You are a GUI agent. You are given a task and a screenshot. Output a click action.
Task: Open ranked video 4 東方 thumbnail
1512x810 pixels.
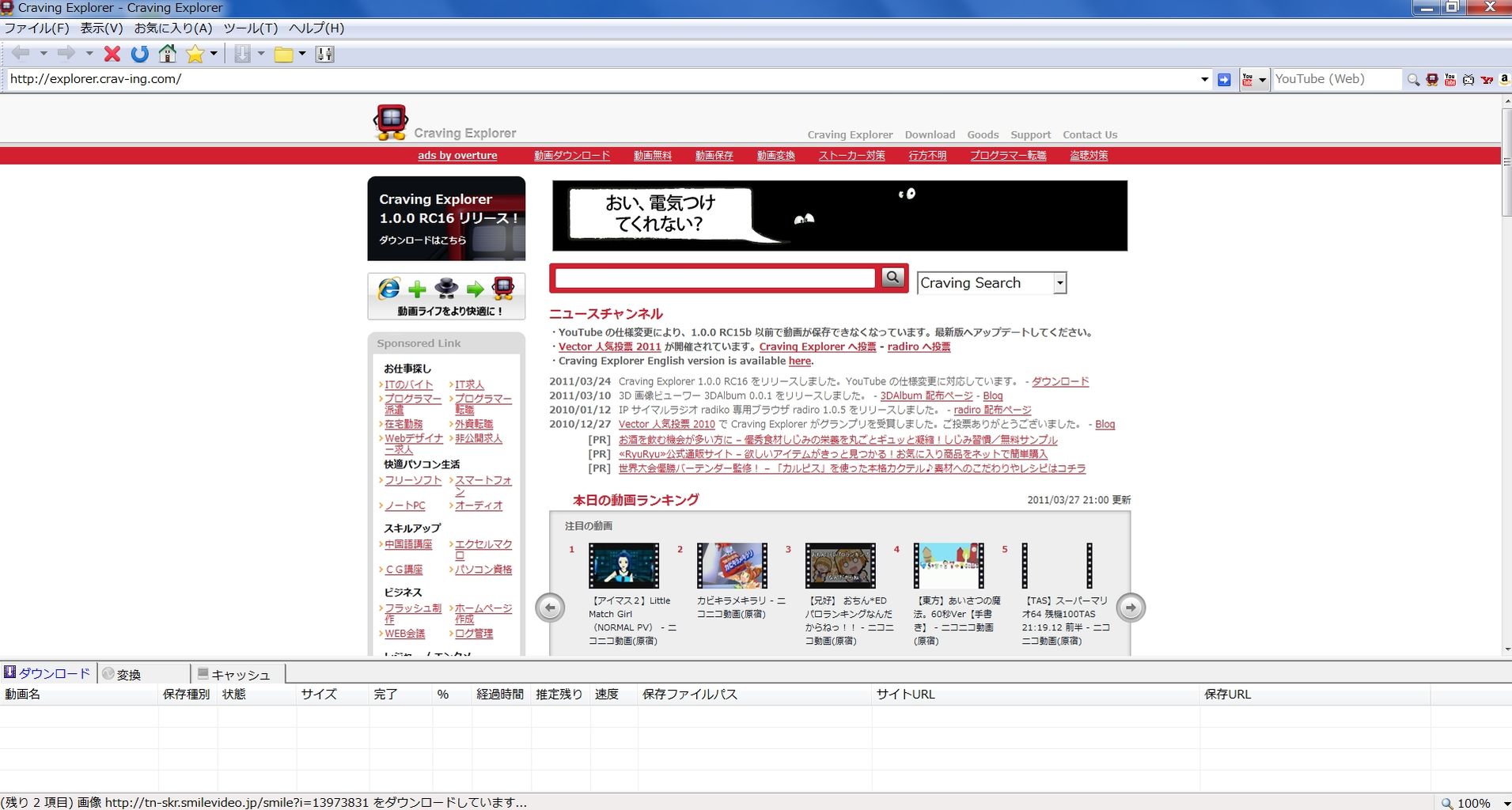(949, 566)
